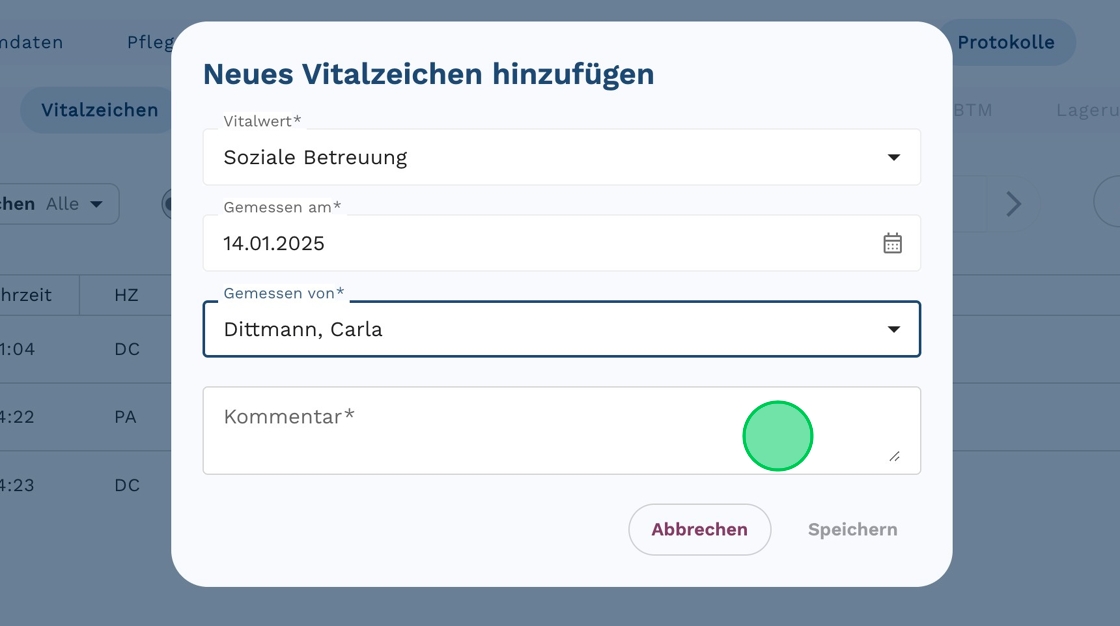Viewport: 1120px width, 626px height.
Task: Go to the Lagerung sub-tab
Action: [x=1087, y=110]
